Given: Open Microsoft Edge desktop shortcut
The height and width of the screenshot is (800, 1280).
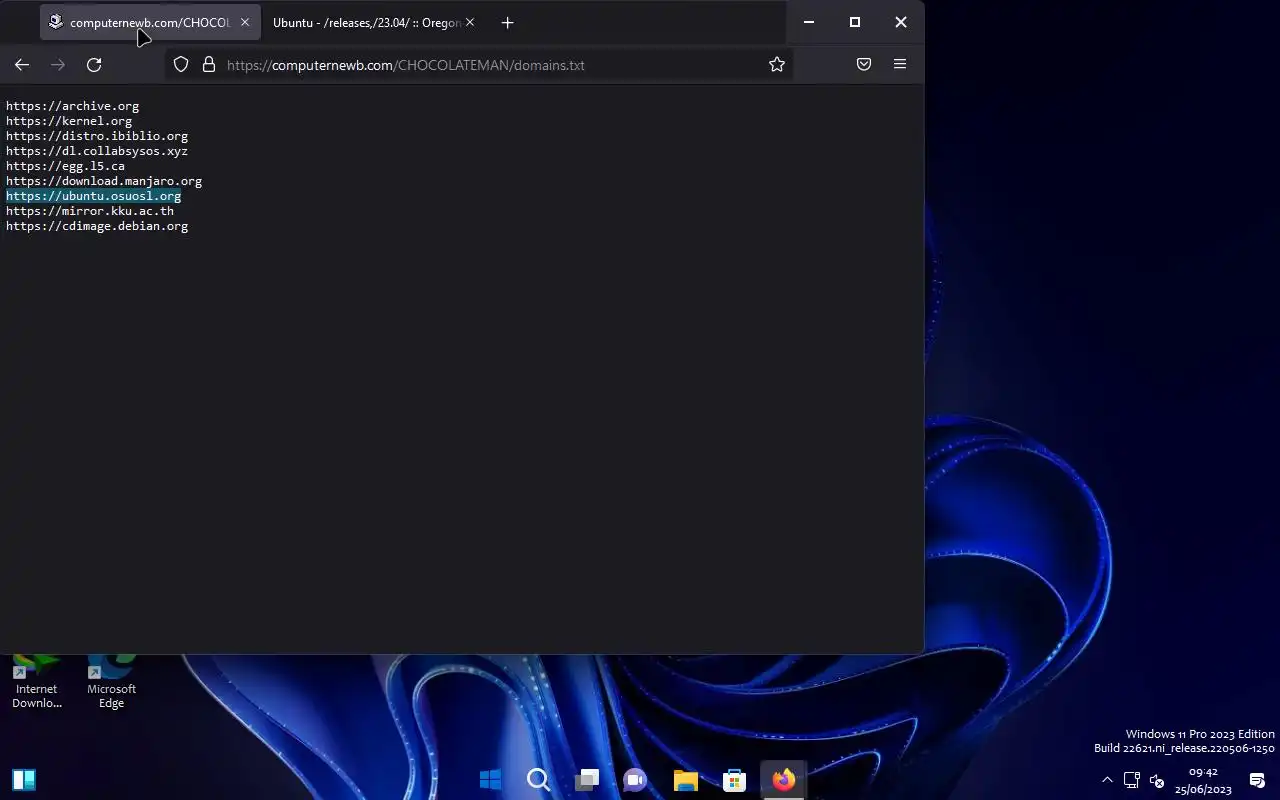Looking at the screenshot, I should click(111, 682).
